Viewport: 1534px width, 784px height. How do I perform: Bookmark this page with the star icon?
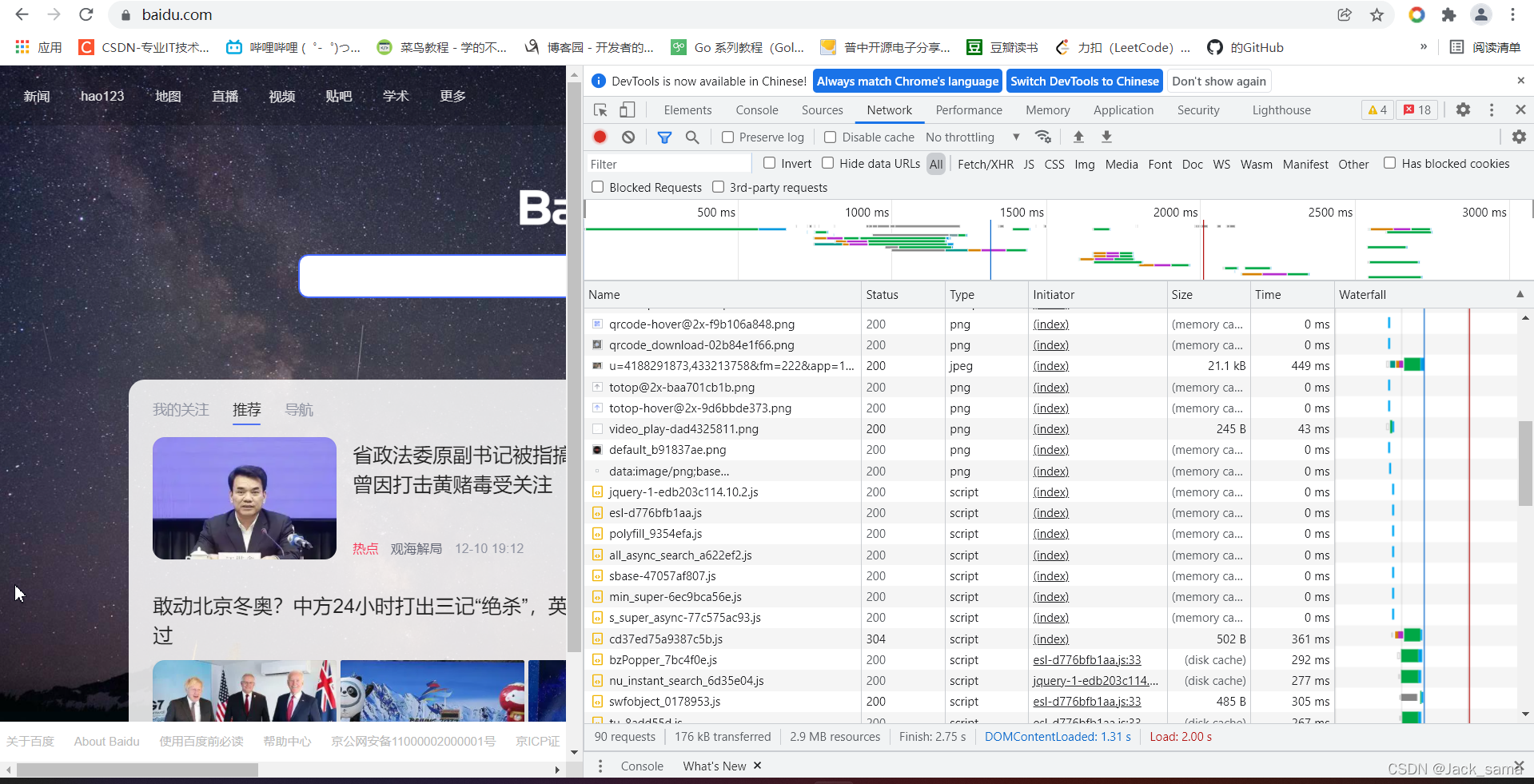click(1377, 14)
